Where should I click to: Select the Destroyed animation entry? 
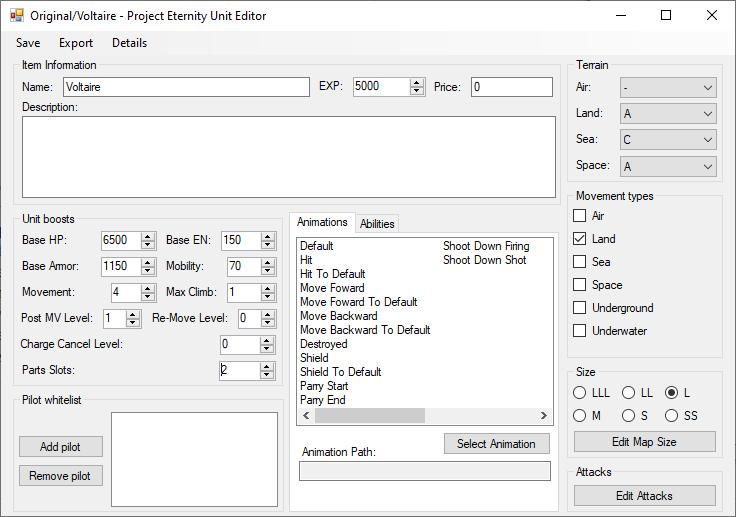[323, 344]
